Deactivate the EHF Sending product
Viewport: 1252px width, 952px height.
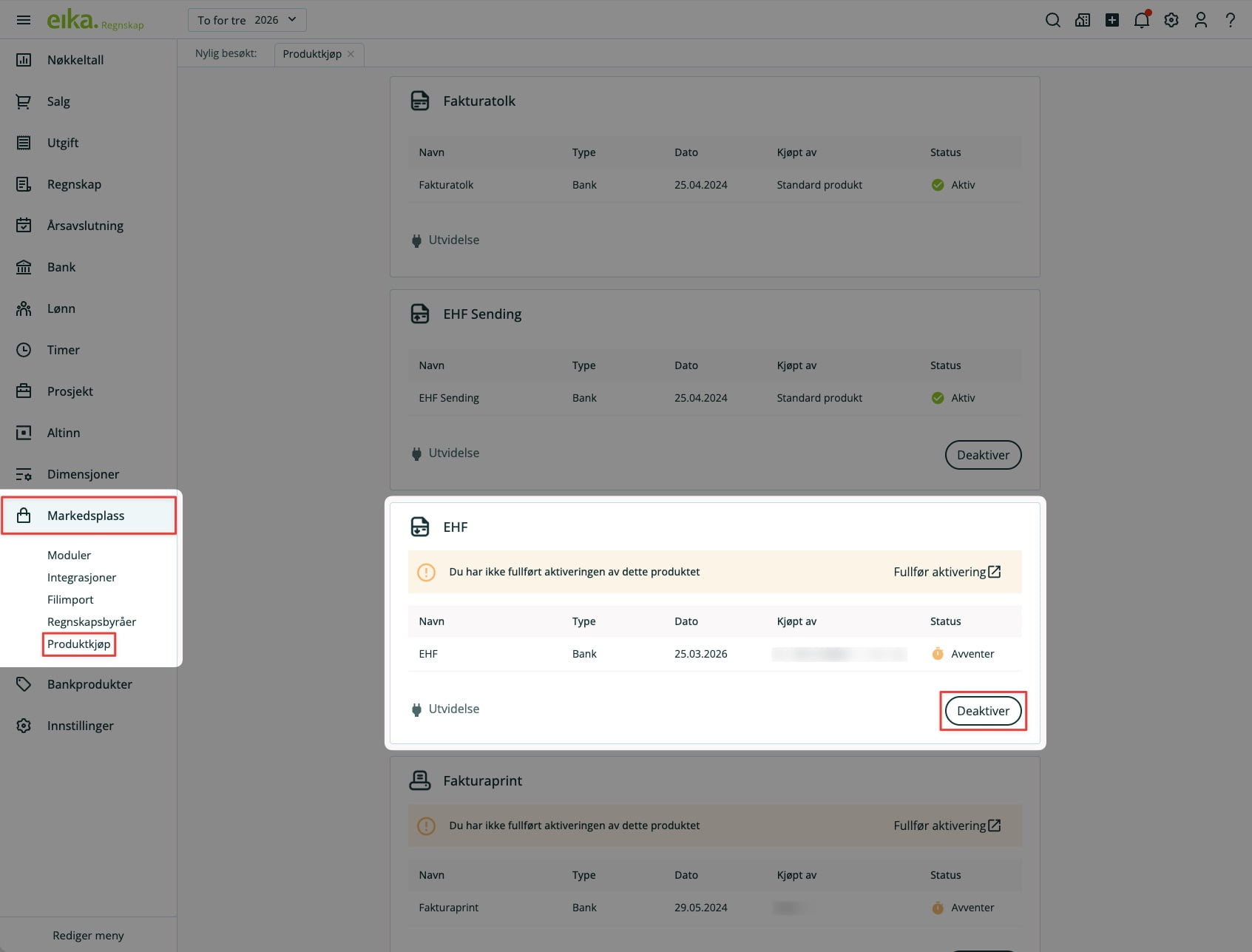coord(983,455)
